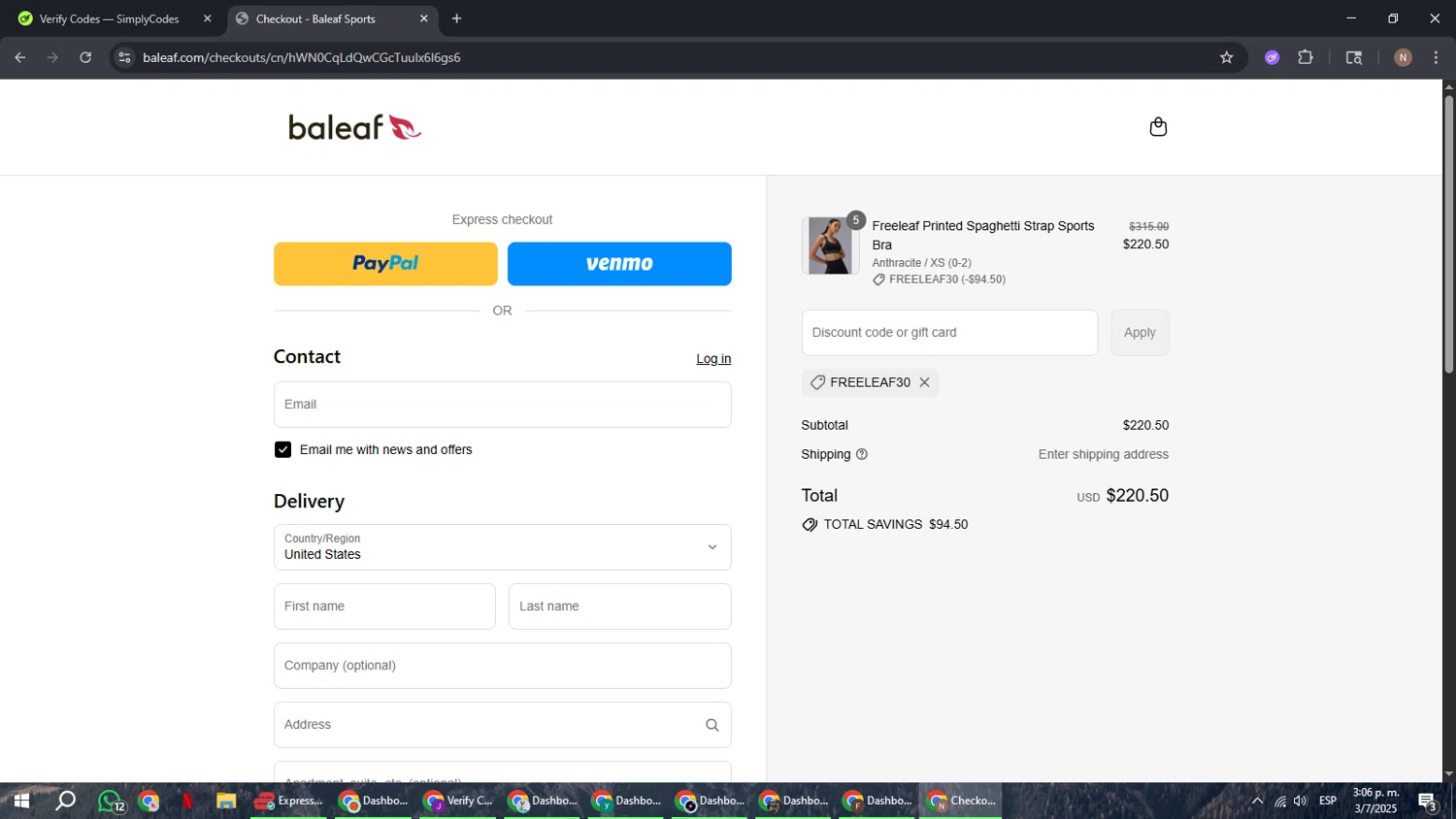This screenshot has width=1456, height=819.
Task: Click the Anthracite / XS (0-2) variant text
Action: tap(921, 263)
